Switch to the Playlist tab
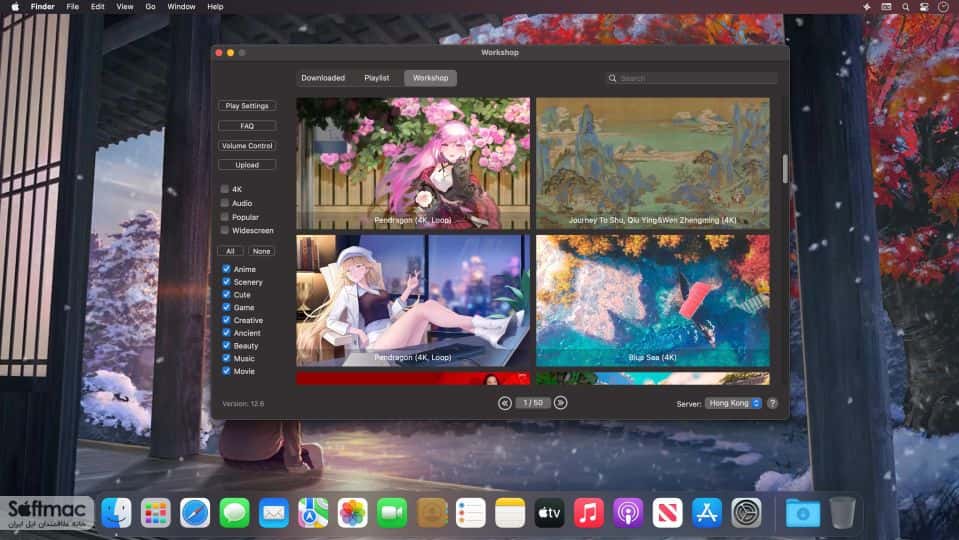The image size is (959, 540). tap(377, 78)
